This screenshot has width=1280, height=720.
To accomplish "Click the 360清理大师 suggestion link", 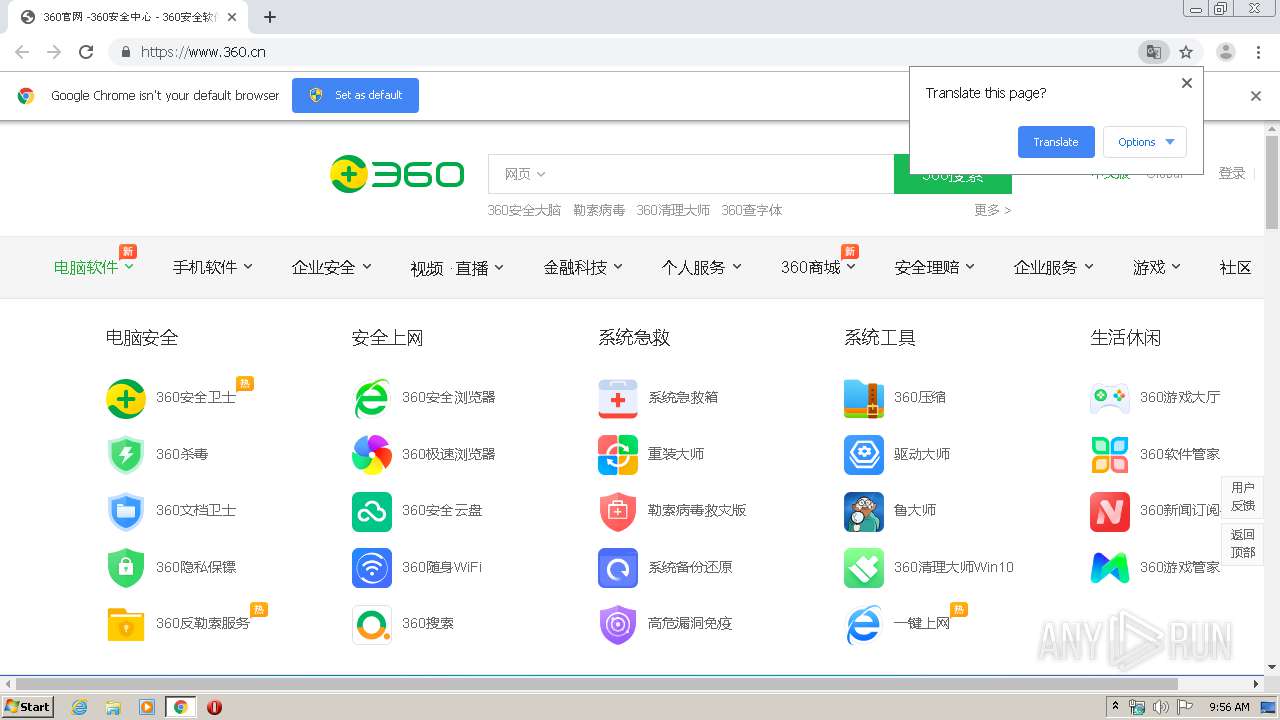I will (x=673, y=210).
